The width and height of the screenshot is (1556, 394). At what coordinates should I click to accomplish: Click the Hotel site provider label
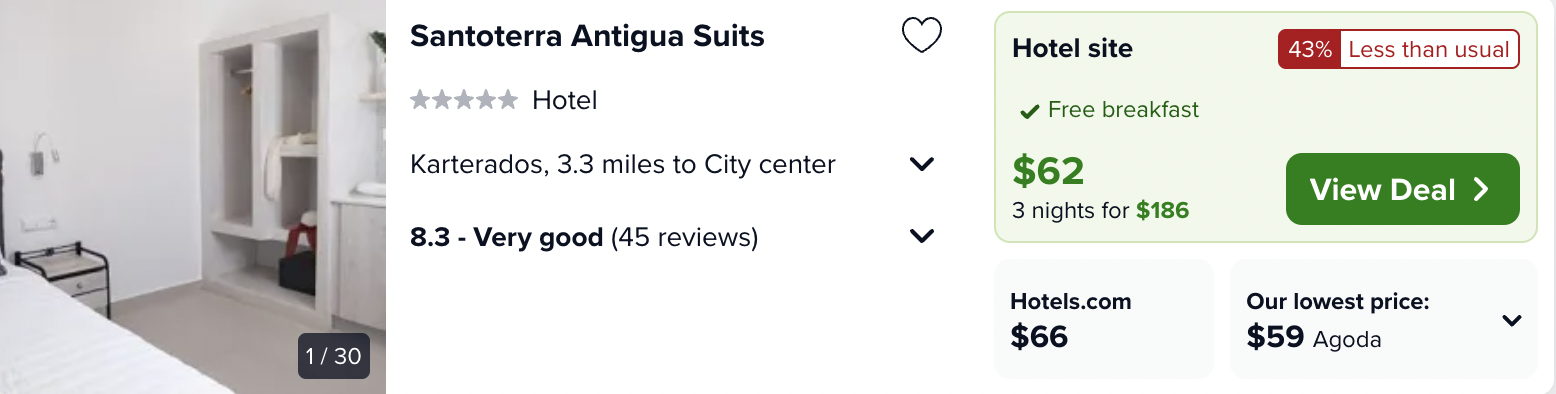click(1072, 48)
